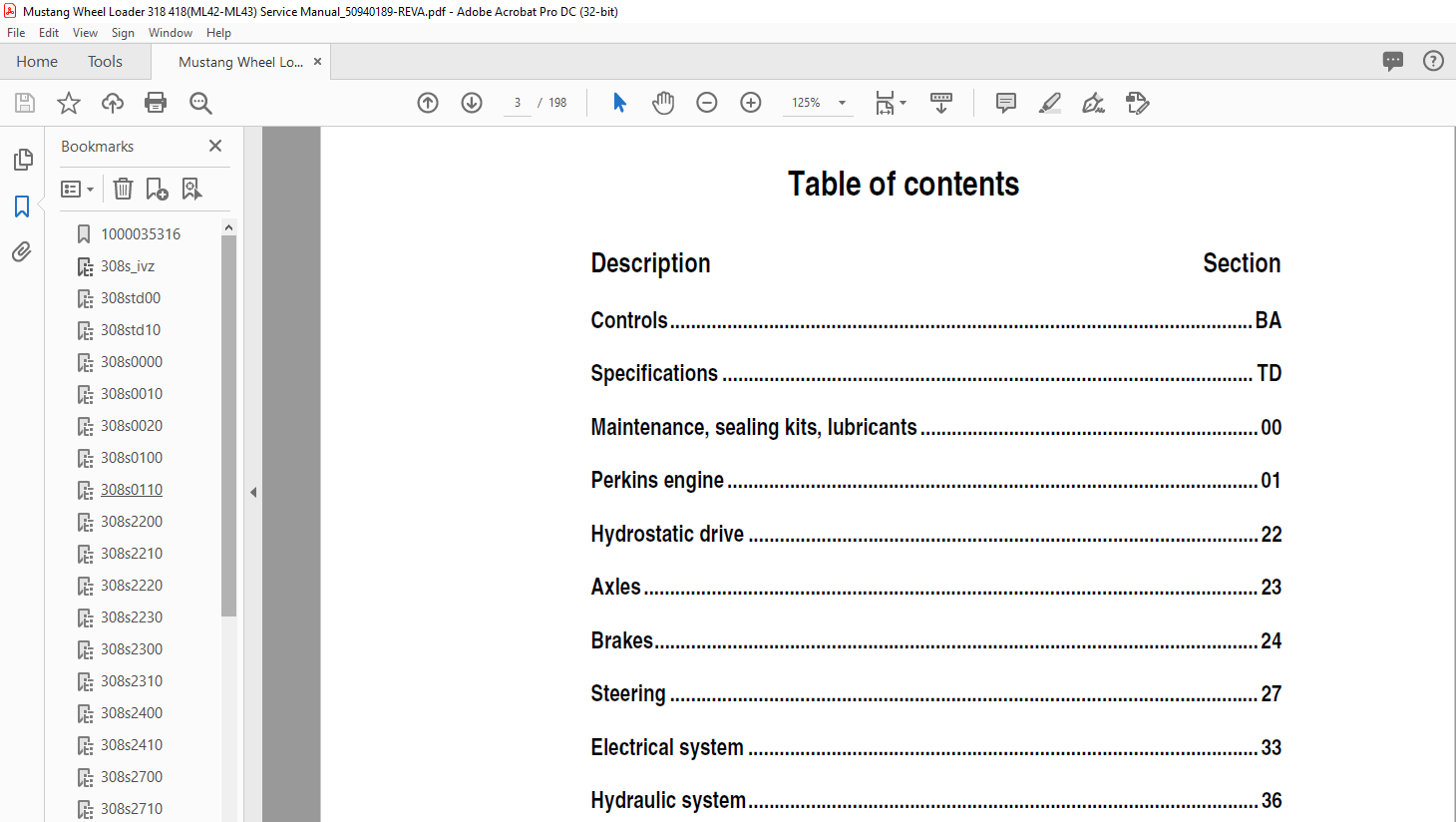
Task: Open the Help question mark icon
Action: pos(1433,61)
